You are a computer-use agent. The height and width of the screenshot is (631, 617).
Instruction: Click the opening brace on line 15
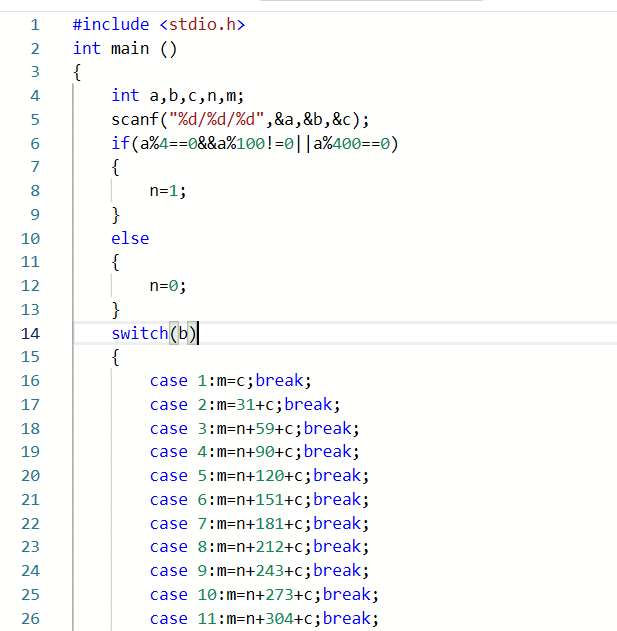[116, 357]
